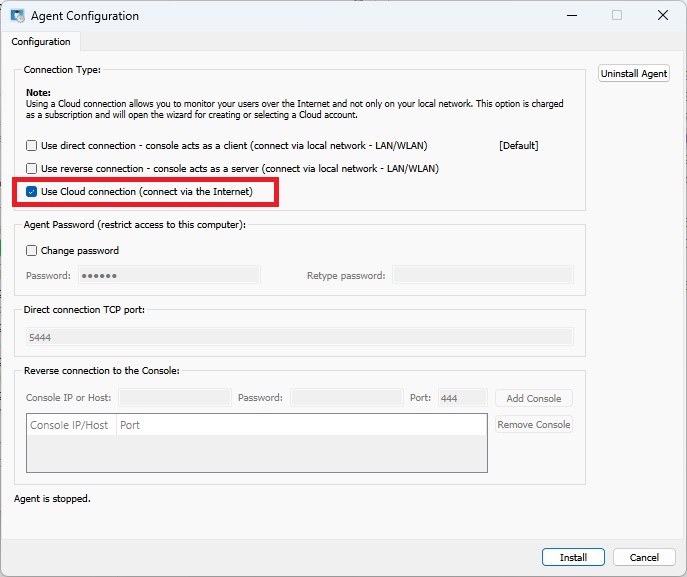
Task: Tick the reverse connection checkbox
Action: pyautogui.click(x=32, y=169)
